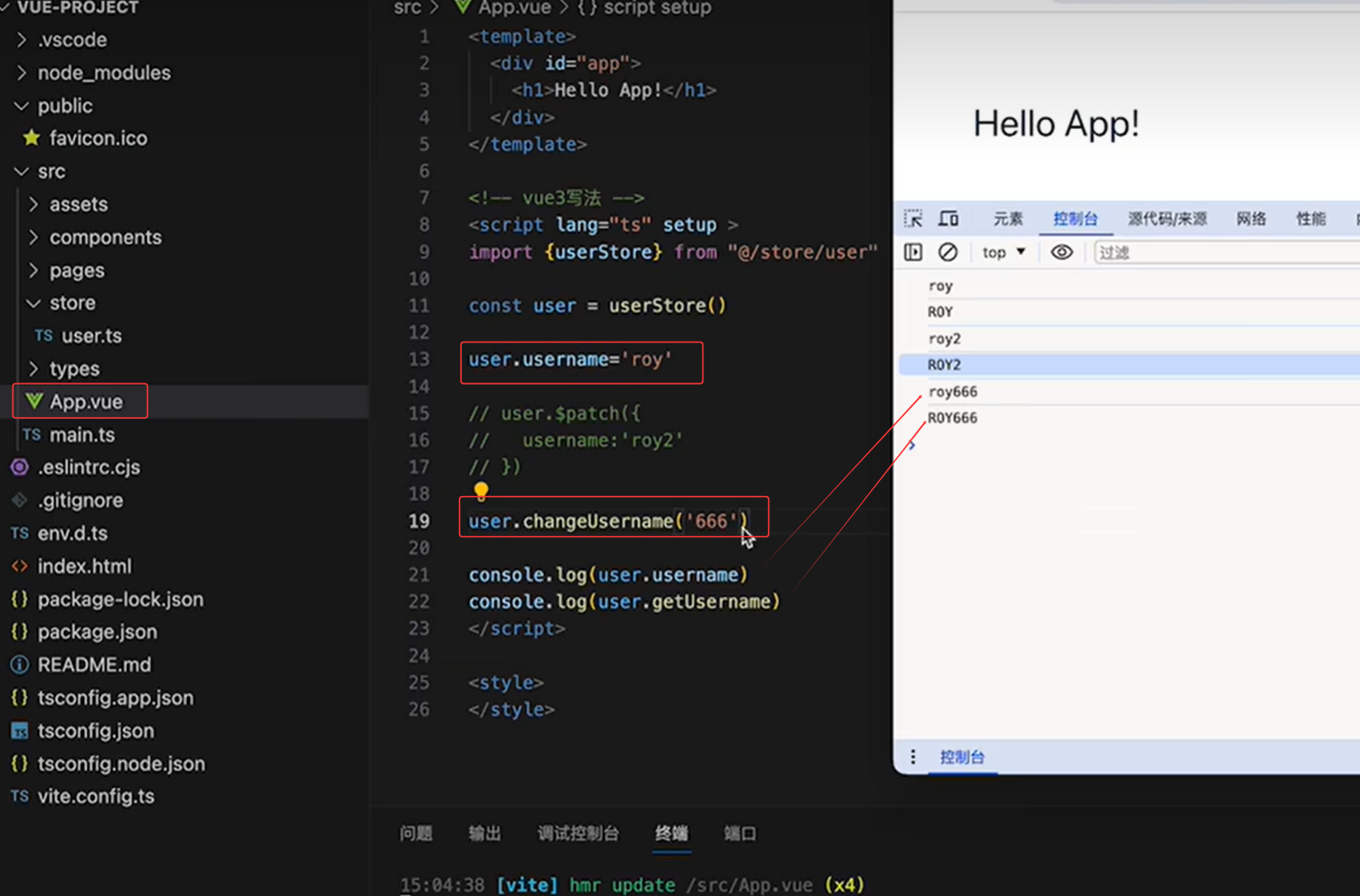
Task: Toggle the DevTools device toolbar icon
Action: pyautogui.click(x=949, y=219)
